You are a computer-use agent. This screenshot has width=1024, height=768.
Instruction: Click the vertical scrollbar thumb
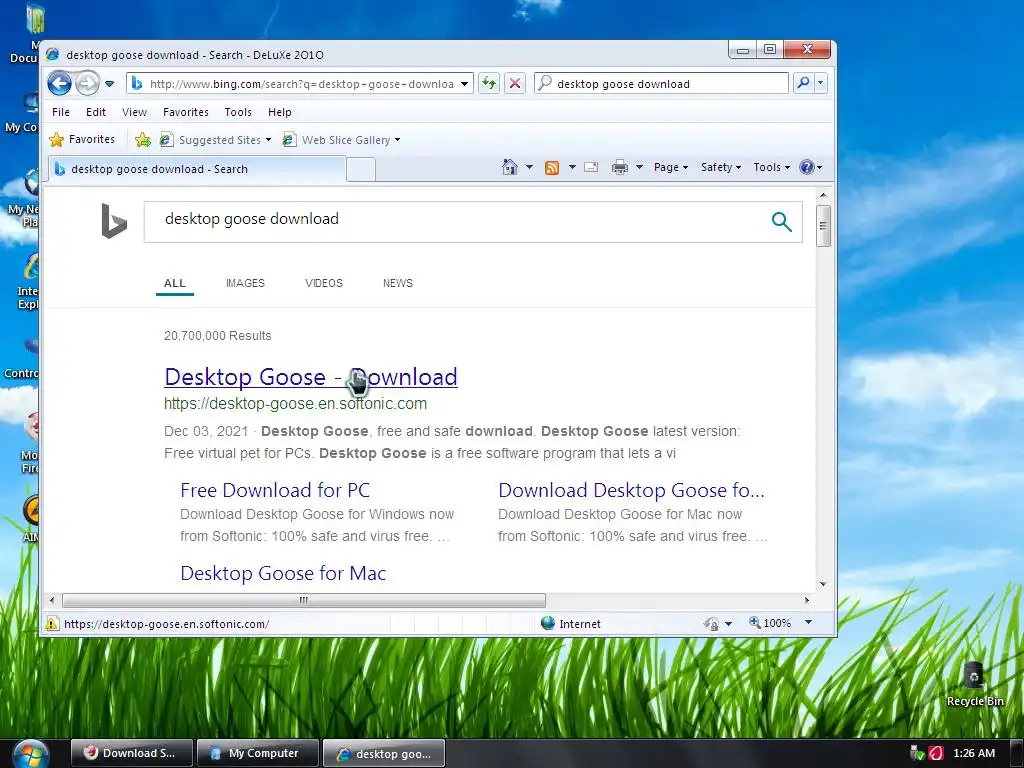click(x=823, y=226)
